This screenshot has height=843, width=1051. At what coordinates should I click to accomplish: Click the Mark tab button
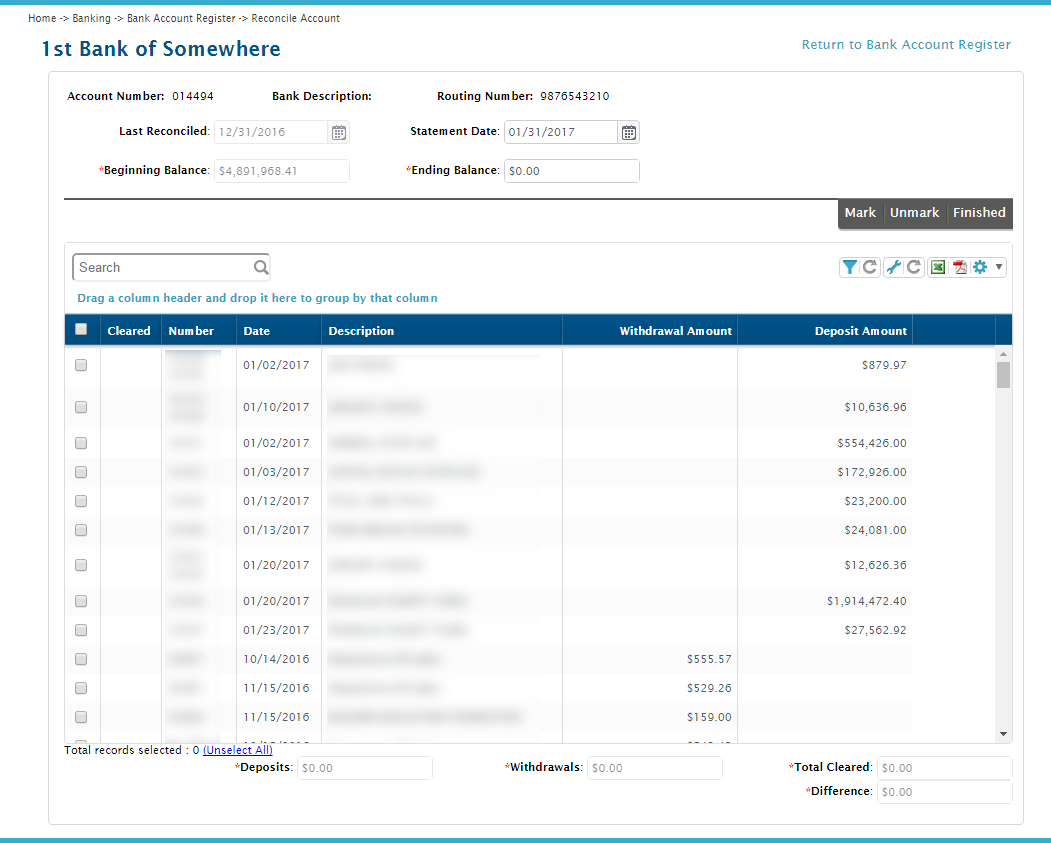860,213
